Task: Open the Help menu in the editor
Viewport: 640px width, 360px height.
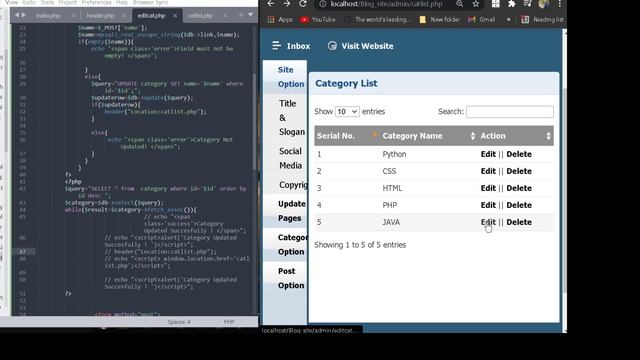Action: click(x=122, y=2)
